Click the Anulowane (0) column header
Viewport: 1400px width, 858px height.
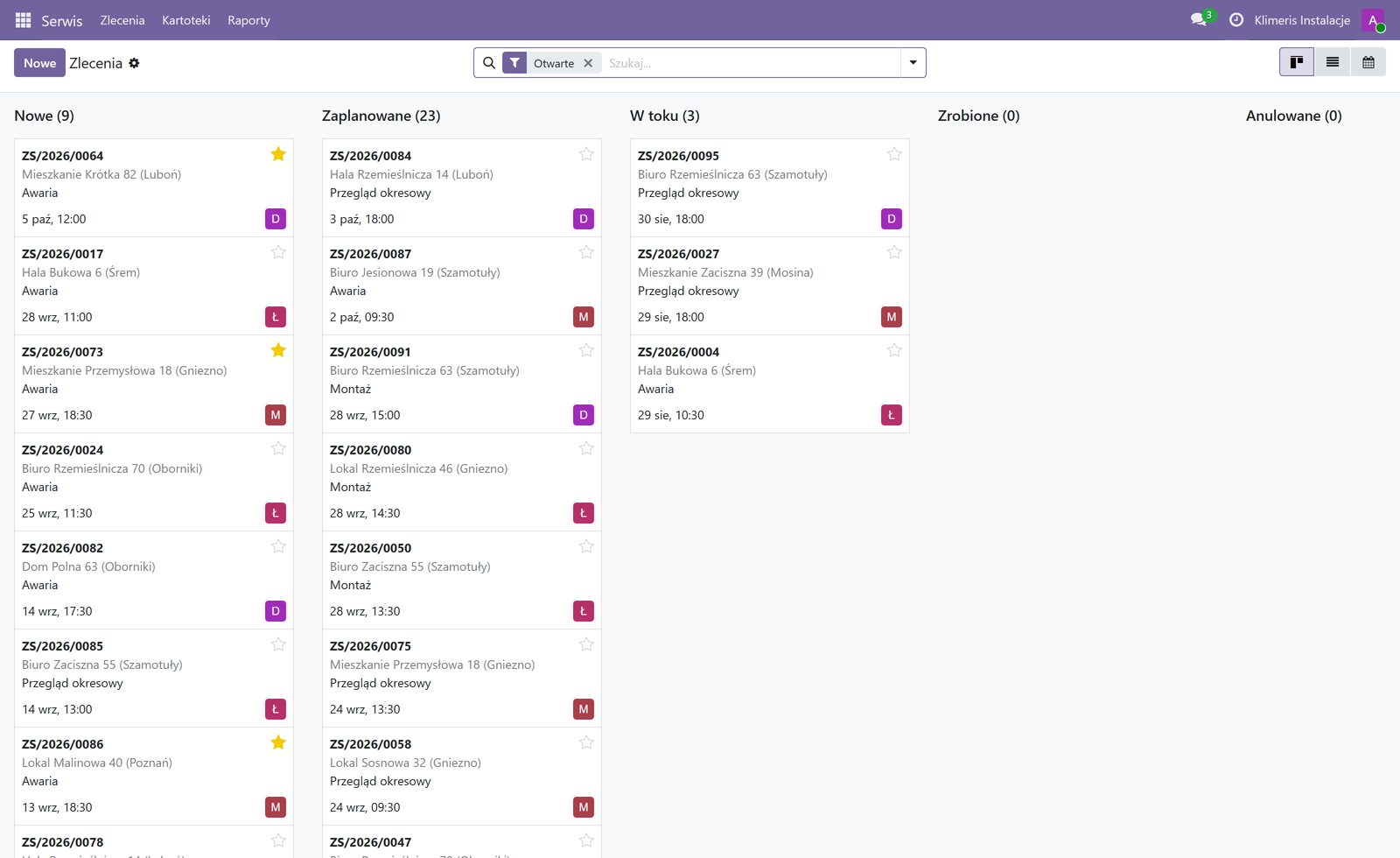tap(1294, 116)
